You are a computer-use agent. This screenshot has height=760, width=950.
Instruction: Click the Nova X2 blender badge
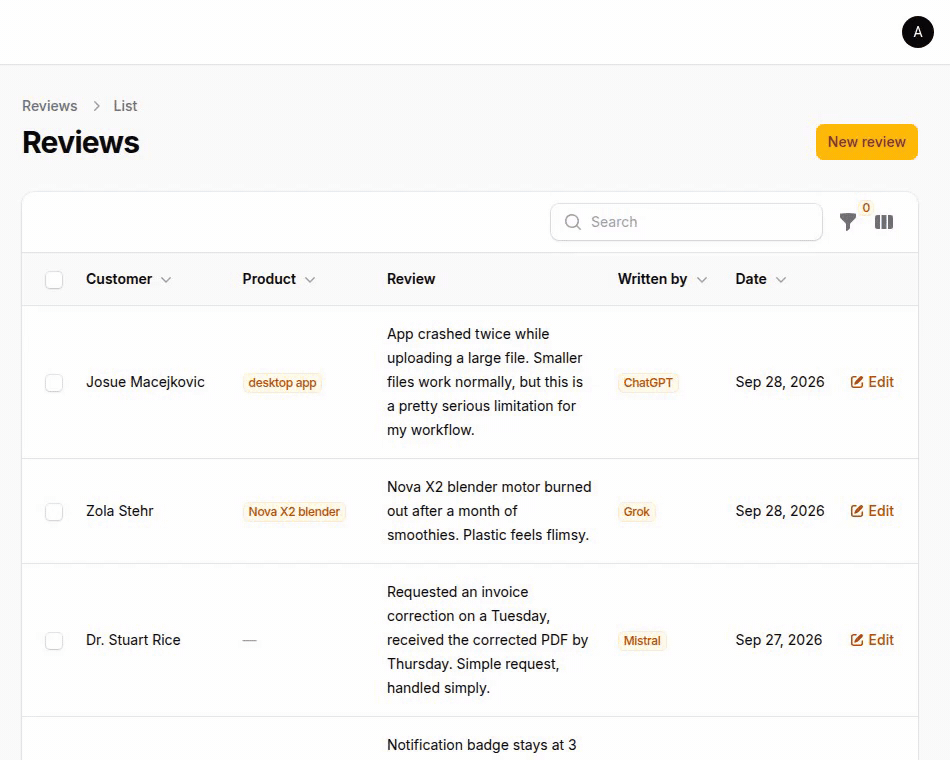coord(294,512)
